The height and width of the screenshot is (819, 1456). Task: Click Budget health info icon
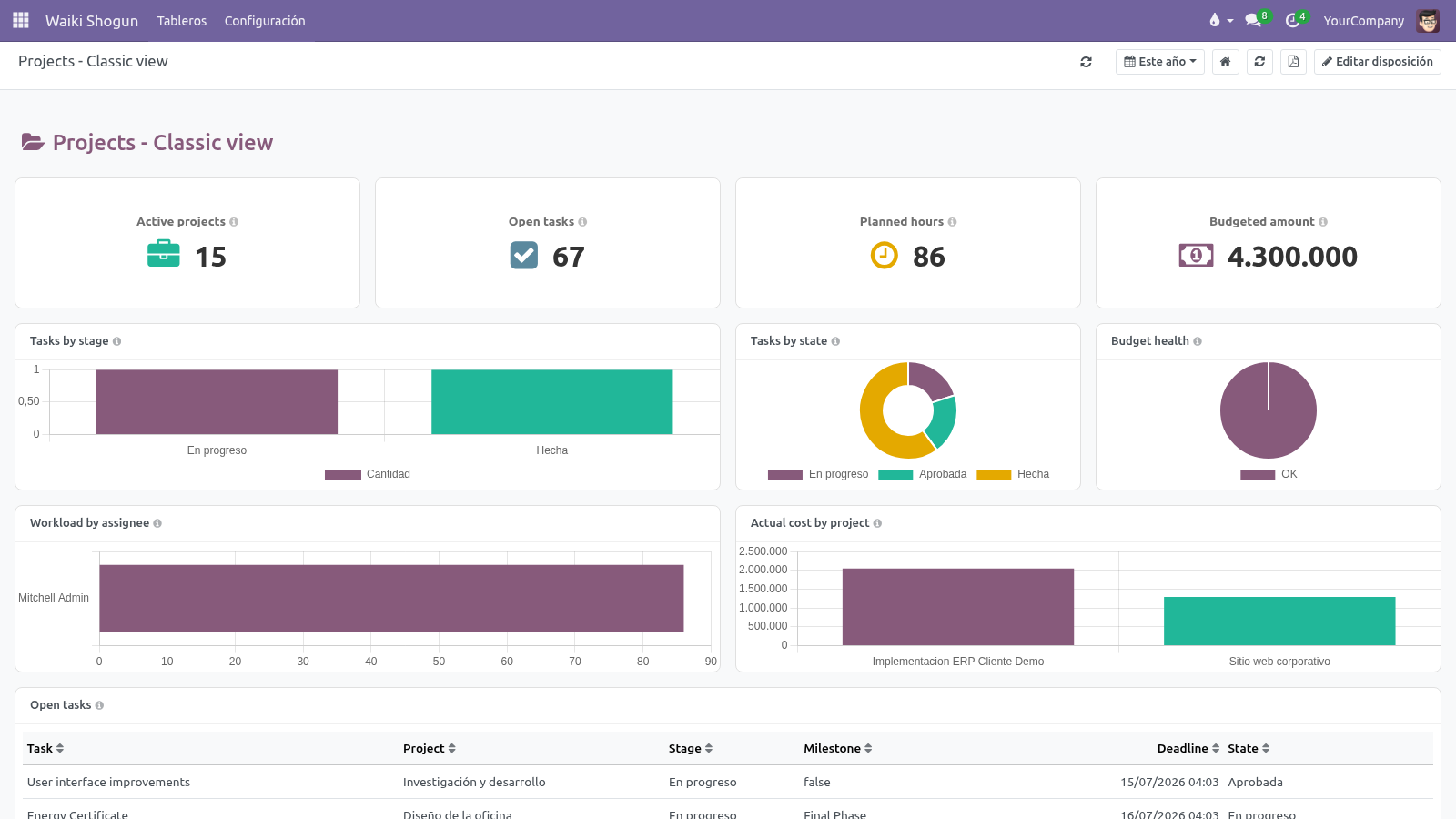pyautogui.click(x=1198, y=341)
